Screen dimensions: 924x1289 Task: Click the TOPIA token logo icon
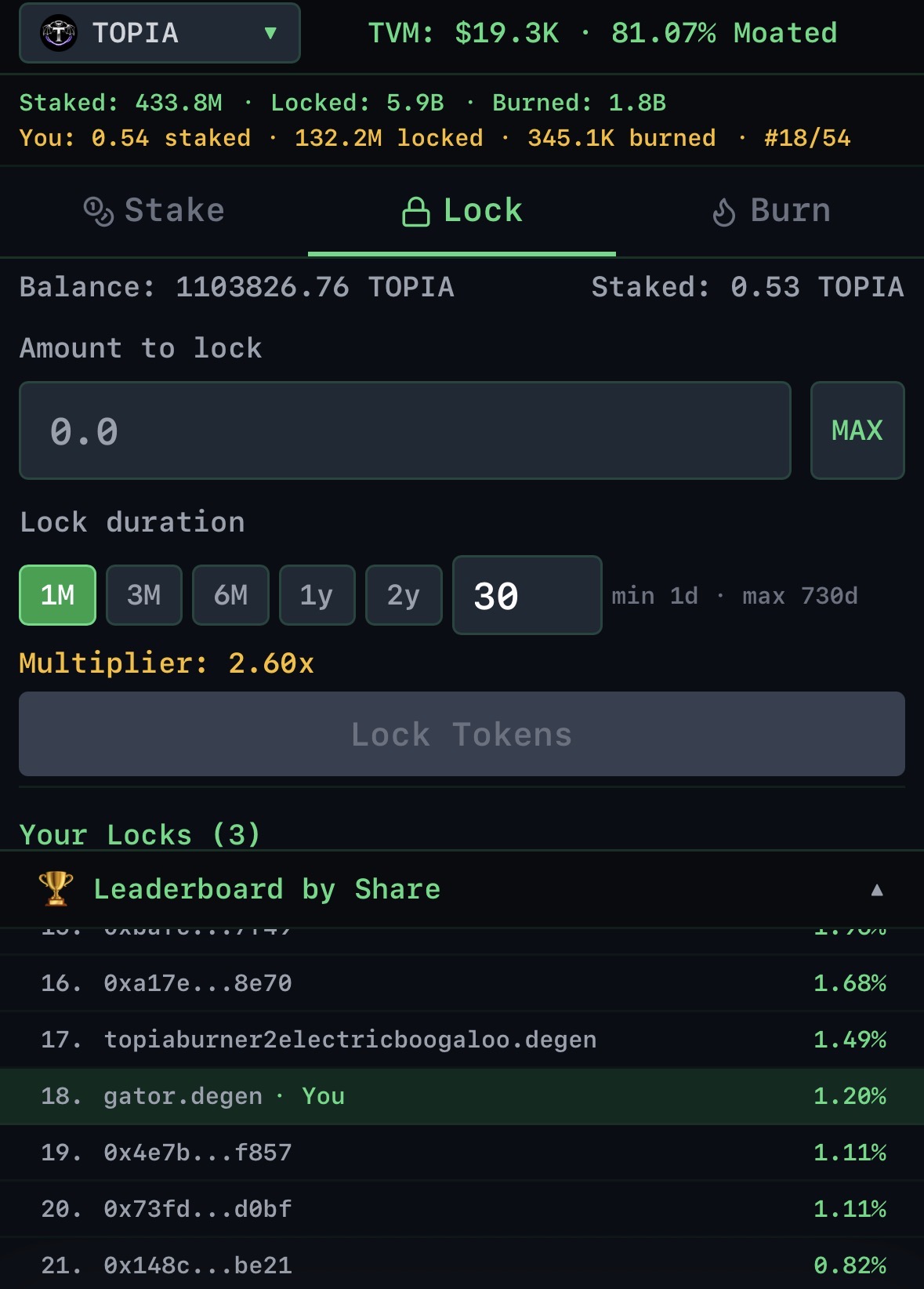point(59,33)
